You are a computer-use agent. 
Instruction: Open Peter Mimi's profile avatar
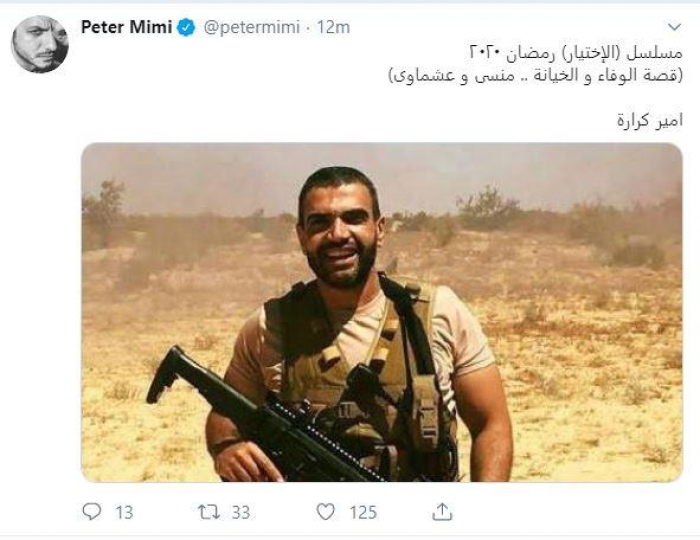[40, 44]
